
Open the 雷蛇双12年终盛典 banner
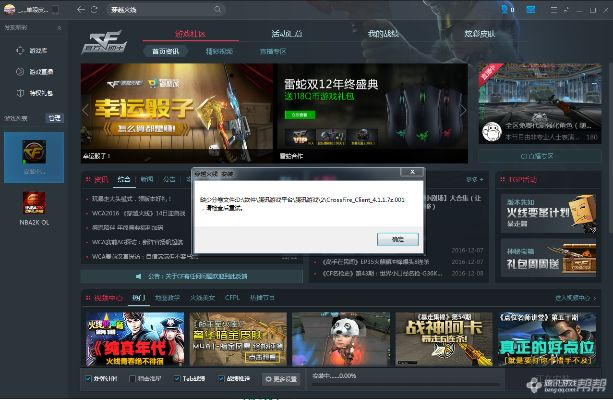[x=372, y=113]
